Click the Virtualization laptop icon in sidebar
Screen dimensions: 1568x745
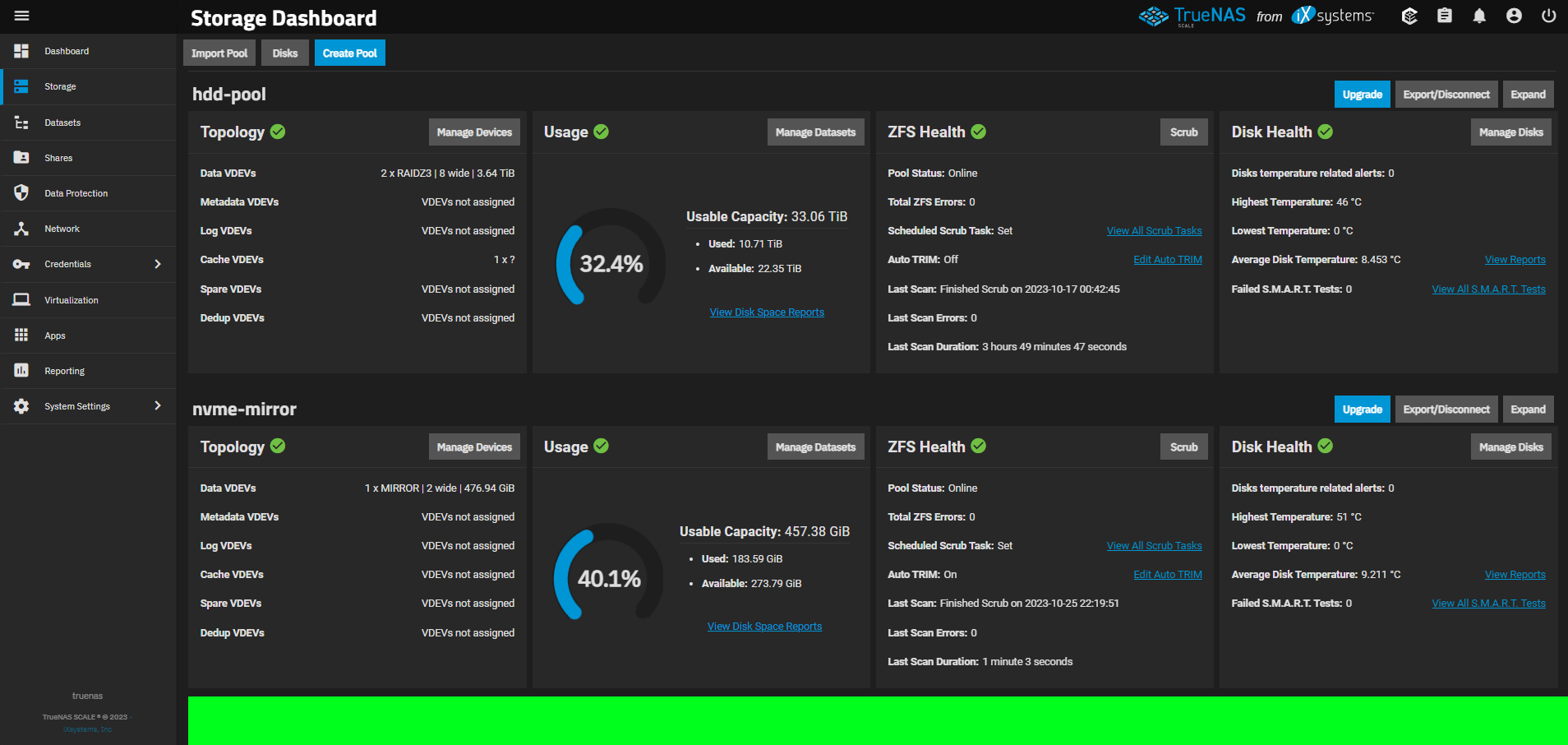21,300
